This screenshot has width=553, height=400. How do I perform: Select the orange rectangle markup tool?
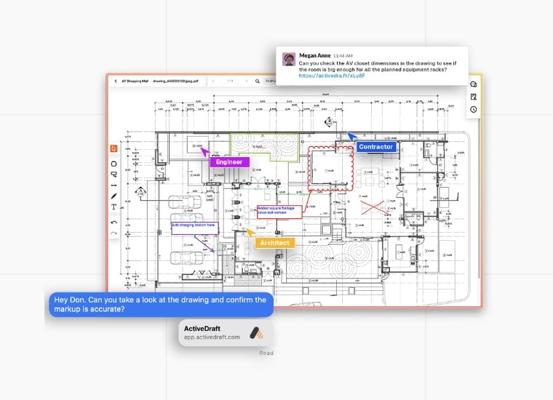point(114,149)
